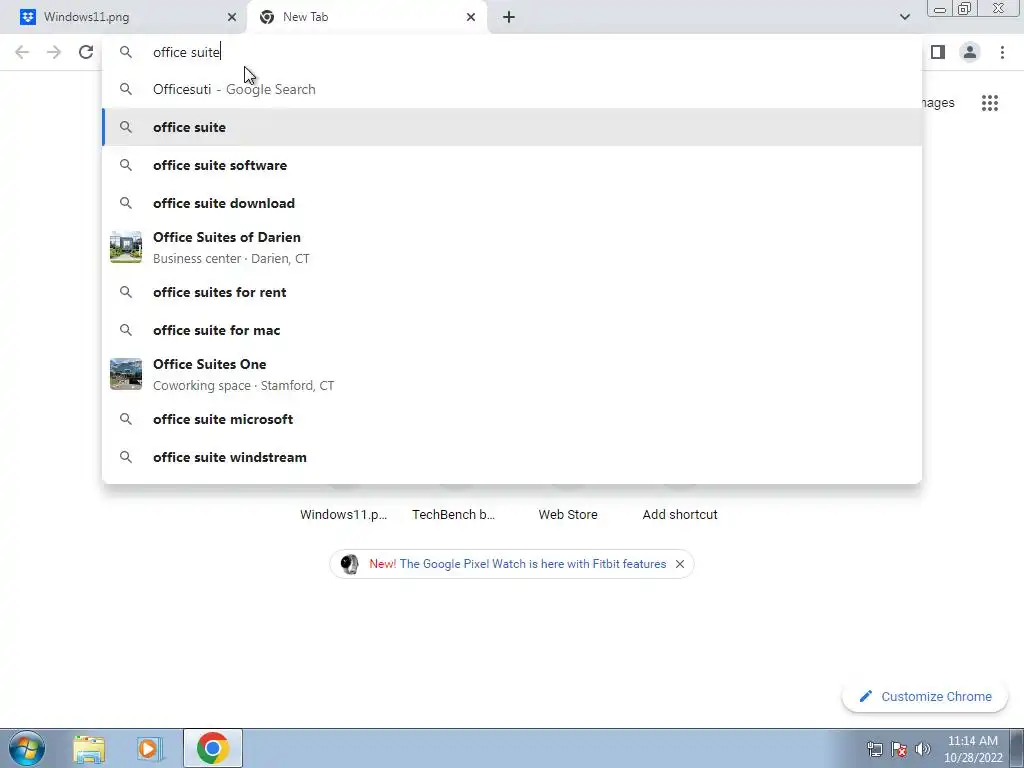This screenshot has height=768, width=1024.
Task: Select the 'office suite software' suggestion
Action: 512,165
